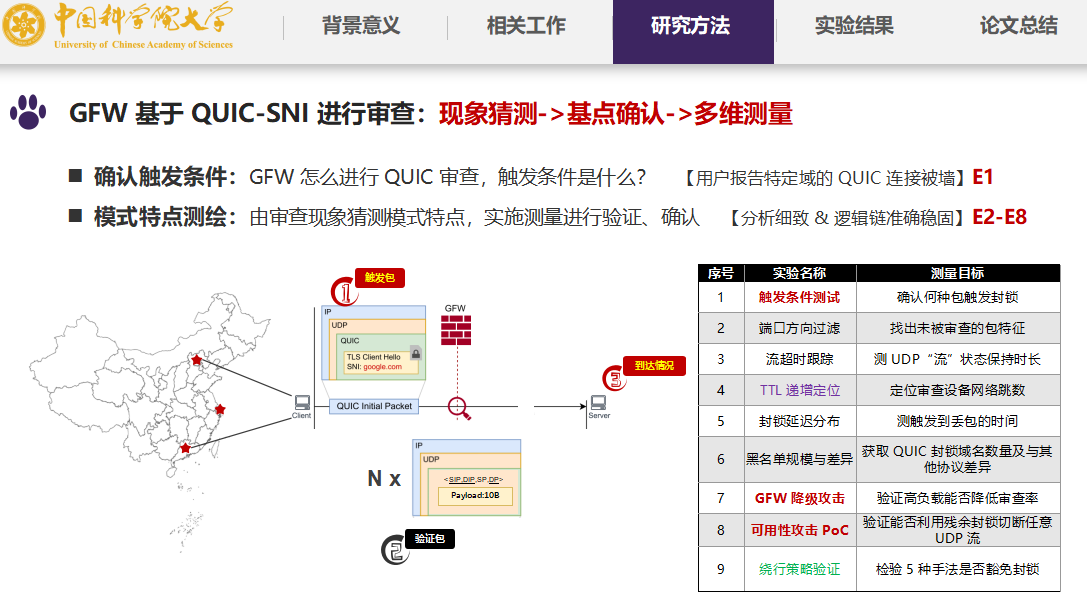1087x599 pixels.
Task: Click the 序号 table header
Action: point(721,273)
